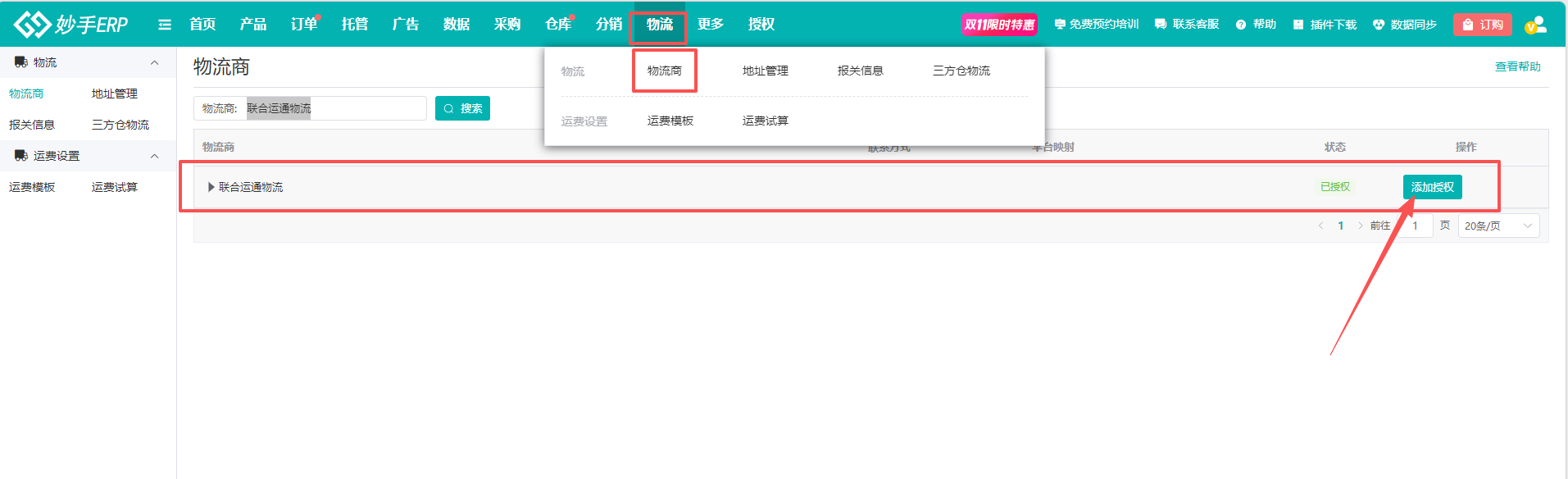
Task: Expand the 联合运通物流 row triangle
Action: tap(211, 187)
